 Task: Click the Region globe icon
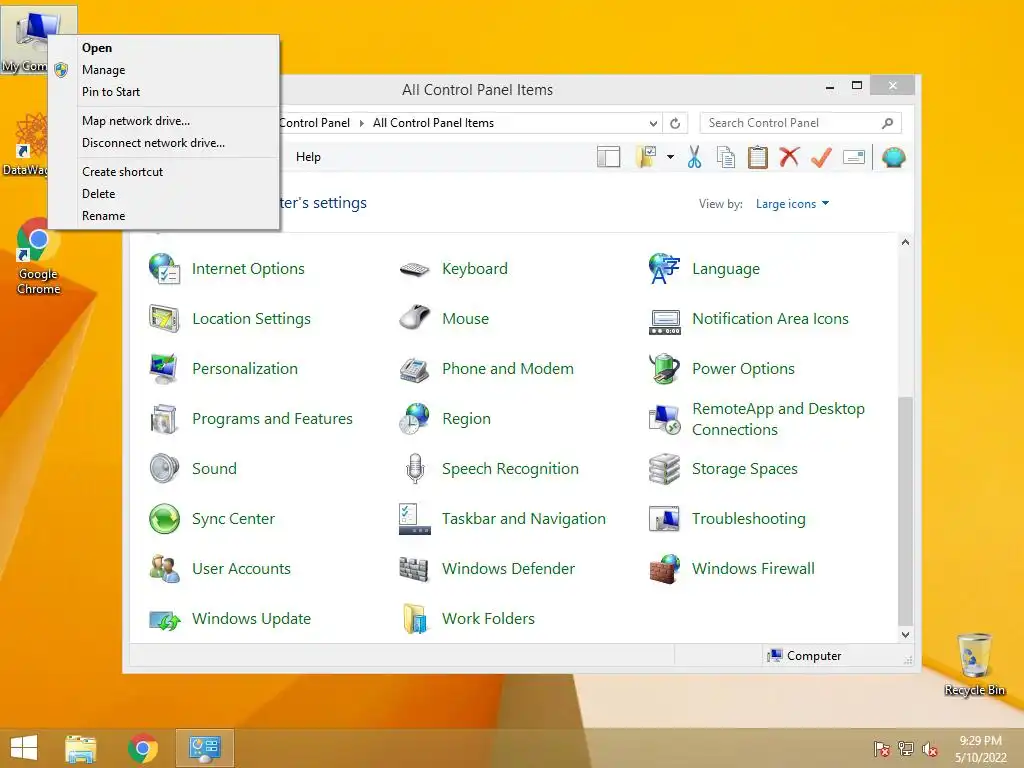415,419
